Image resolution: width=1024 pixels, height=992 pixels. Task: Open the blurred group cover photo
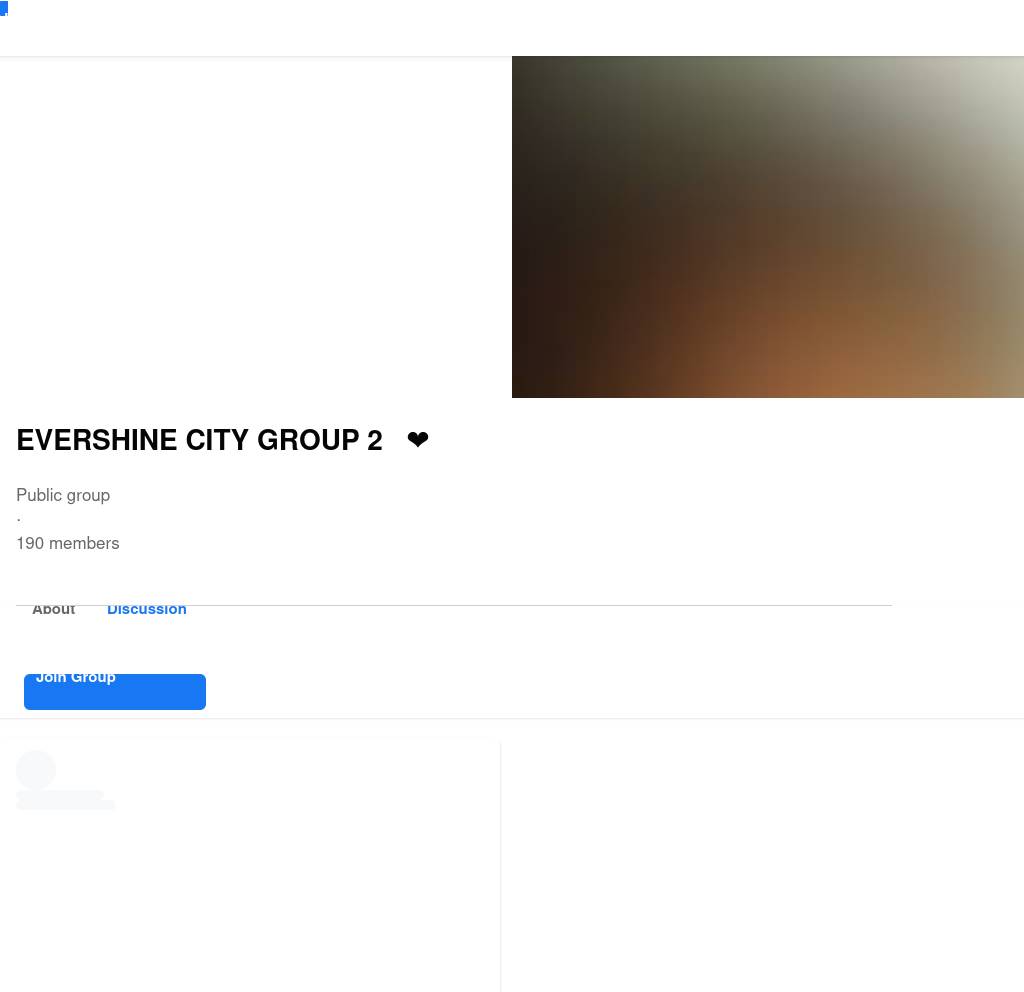click(768, 227)
